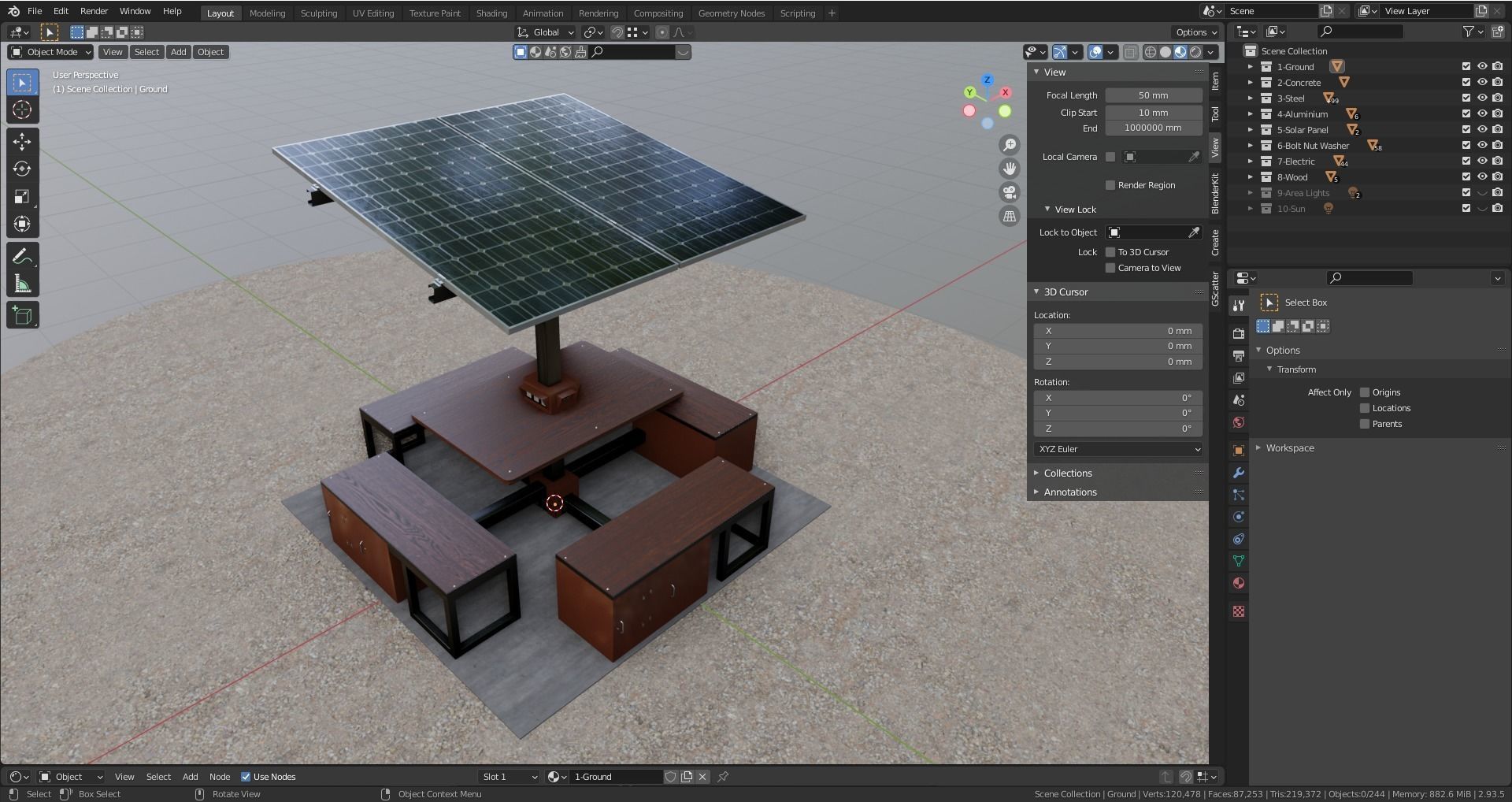Toggle the pin icon in the node editor header
The height and width of the screenshot is (802, 1512).
point(723,777)
